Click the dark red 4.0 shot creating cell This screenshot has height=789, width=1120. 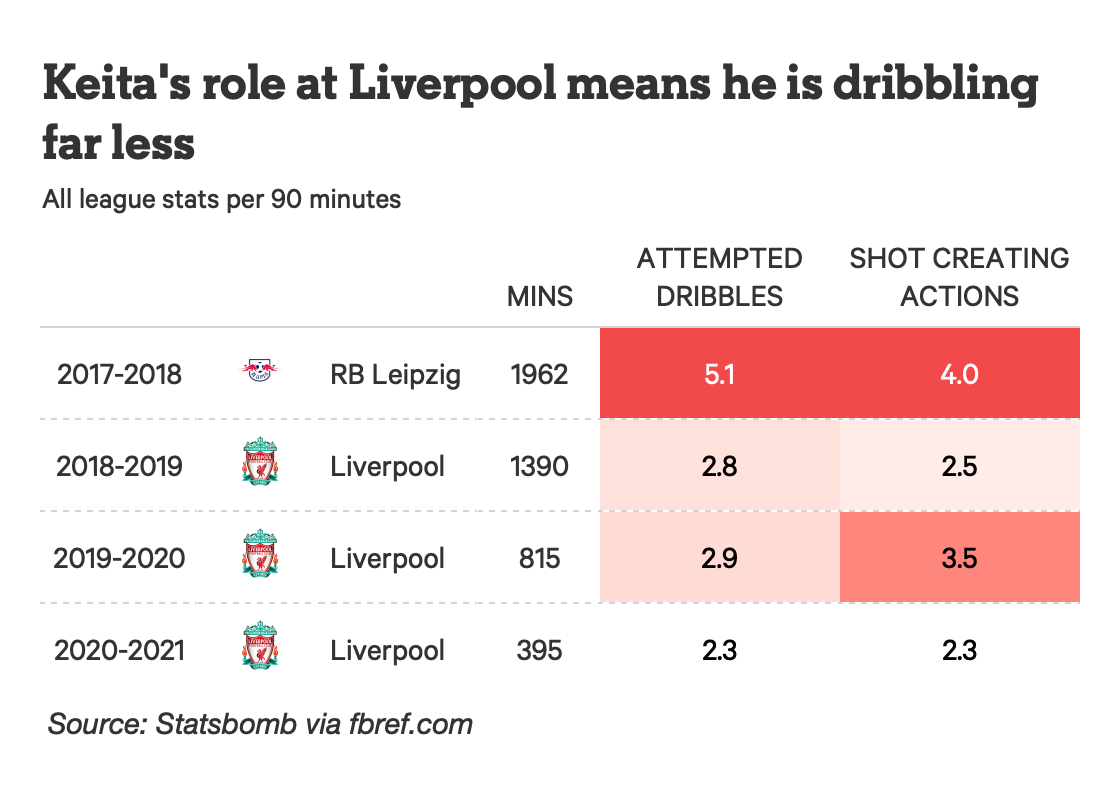pos(959,374)
